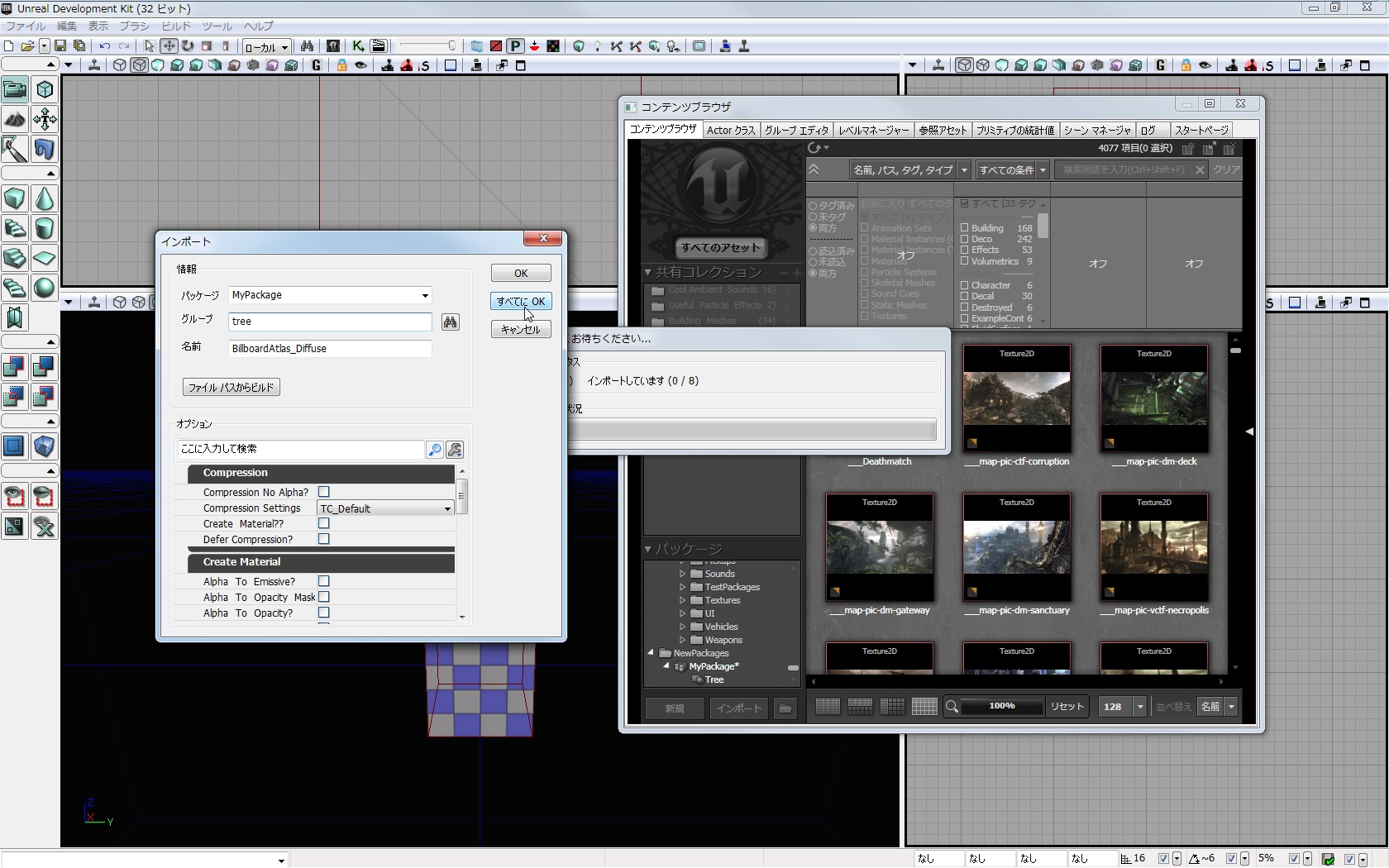Click the 100% thumbnail zoom slider

[1001, 706]
